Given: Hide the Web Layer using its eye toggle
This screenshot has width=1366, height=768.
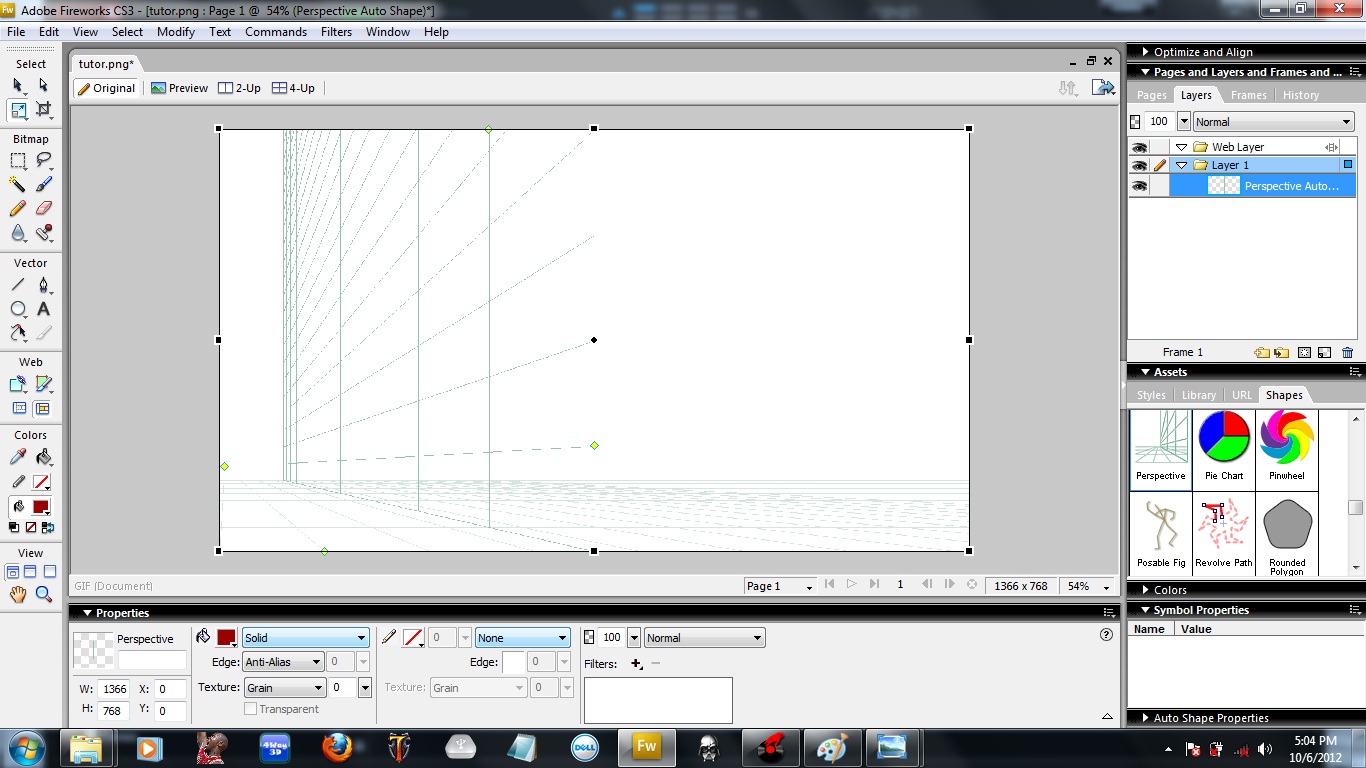Looking at the screenshot, I should click(x=1137, y=146).
